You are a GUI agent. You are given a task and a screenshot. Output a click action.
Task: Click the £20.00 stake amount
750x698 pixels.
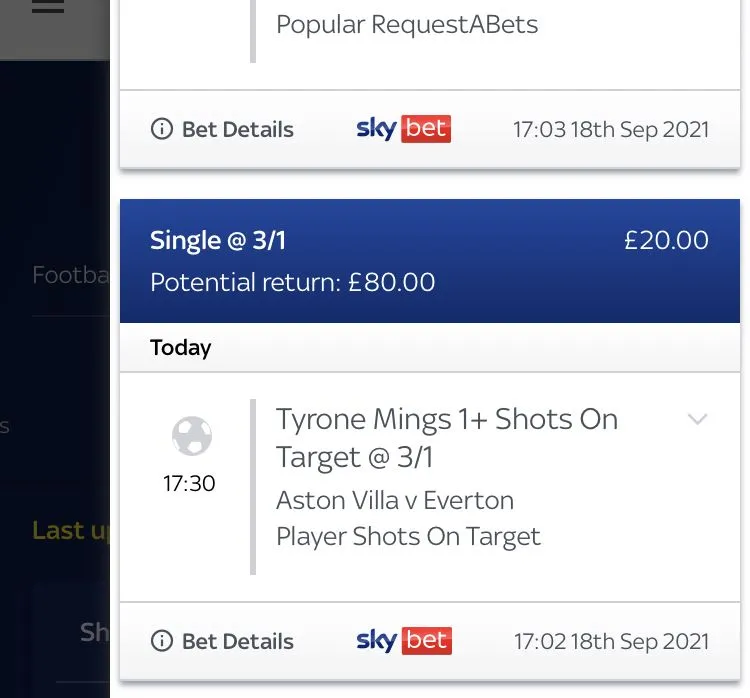(x=666, y=240)
